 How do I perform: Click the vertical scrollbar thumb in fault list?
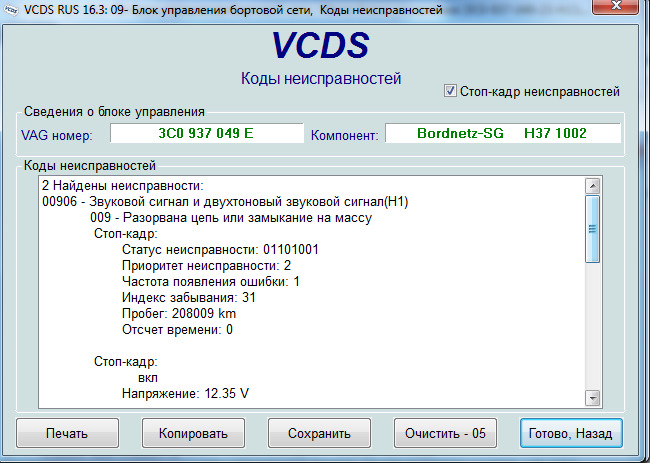[x=592, y=229]
